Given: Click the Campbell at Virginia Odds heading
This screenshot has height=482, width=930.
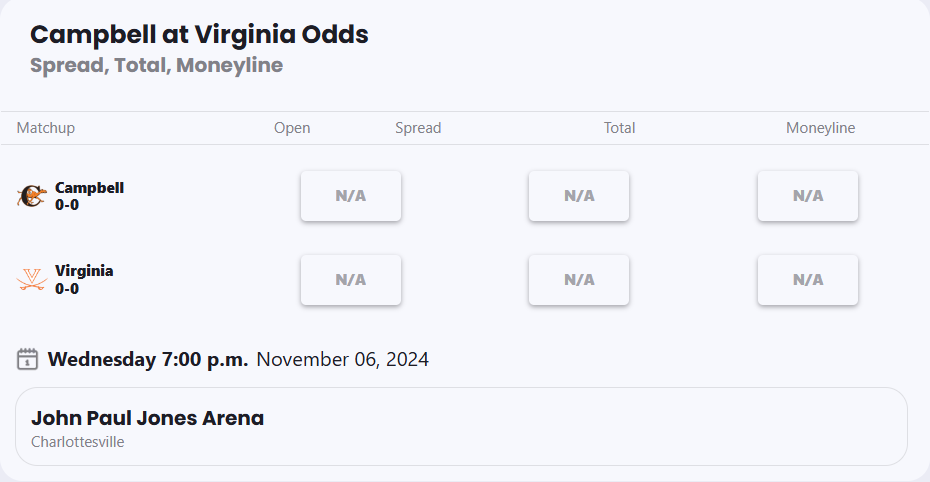Looking at the screenshot, I should click(199, 35).
